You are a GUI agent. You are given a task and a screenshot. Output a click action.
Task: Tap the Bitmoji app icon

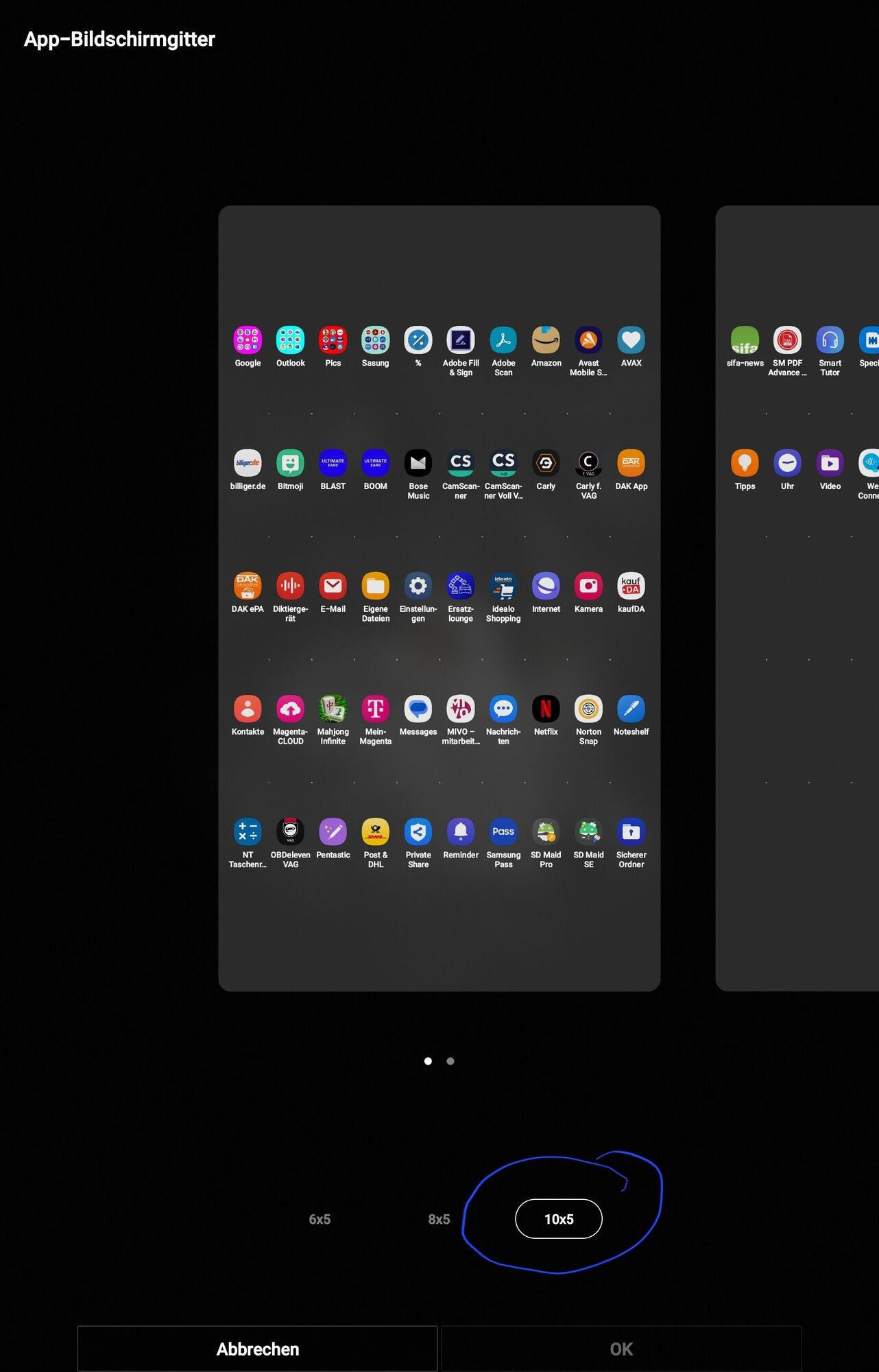click(x=290, y=463)
